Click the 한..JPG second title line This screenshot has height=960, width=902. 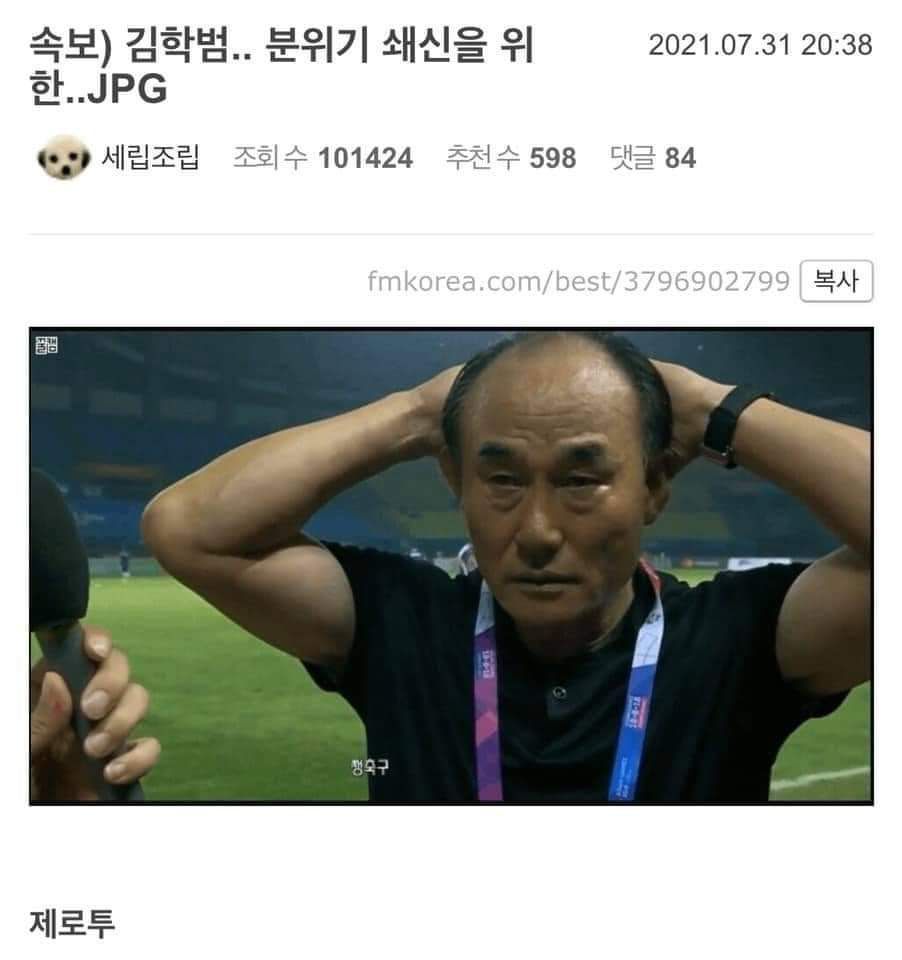[x=98, y=89]
